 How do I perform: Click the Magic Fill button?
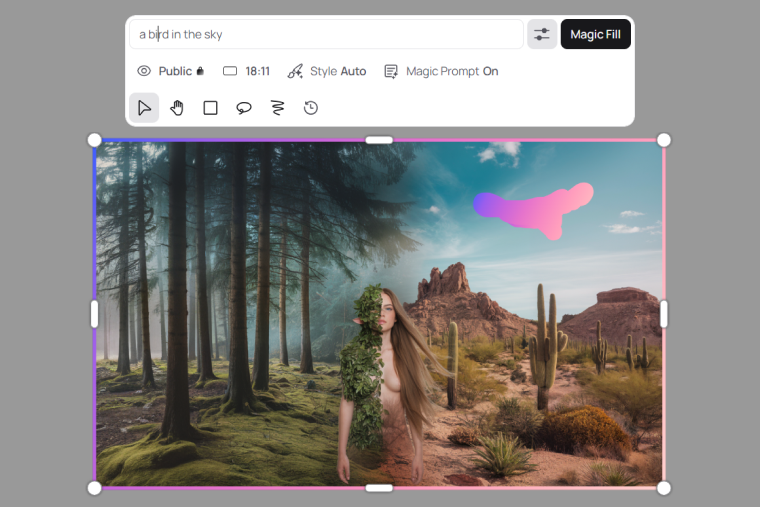(596, 34)
